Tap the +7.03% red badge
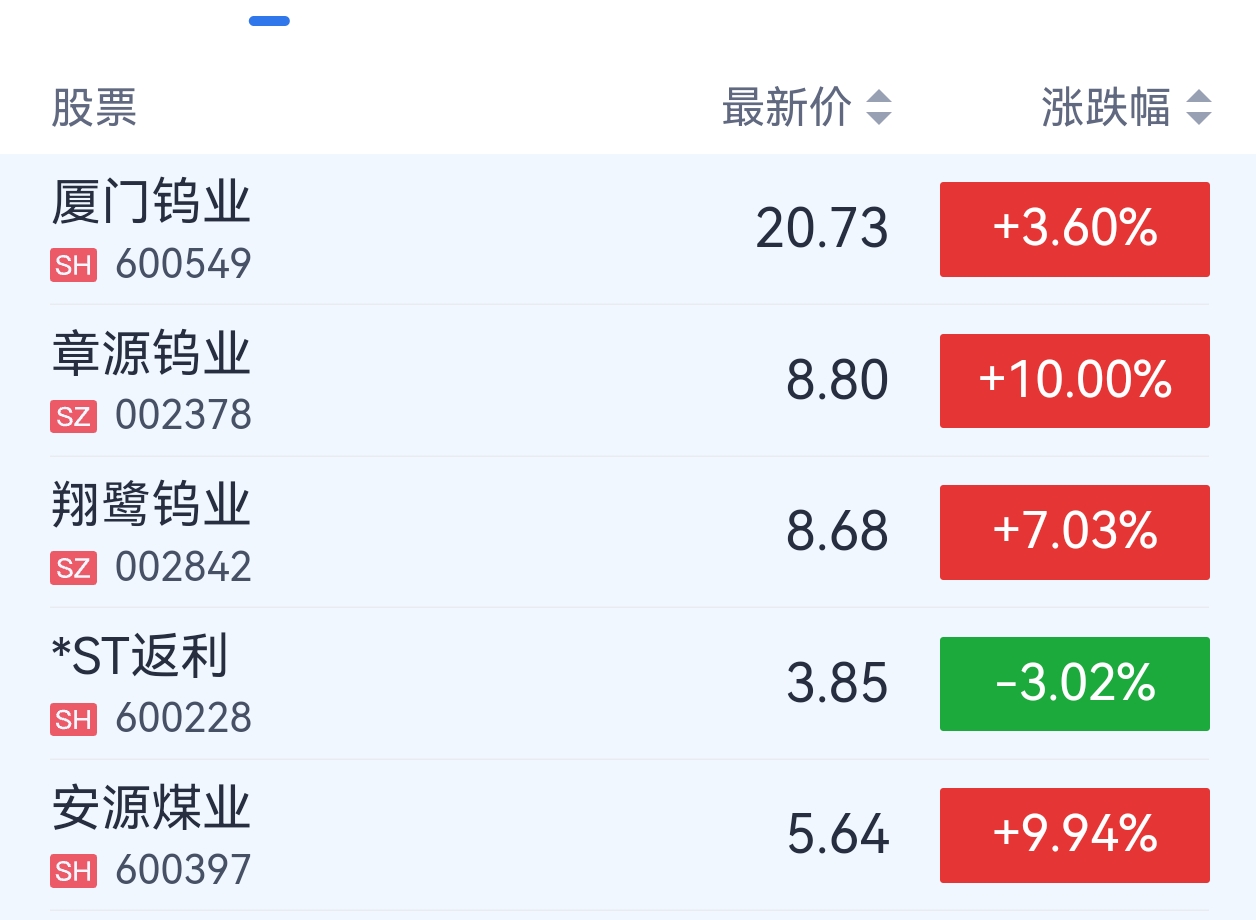 [1074, 532]
